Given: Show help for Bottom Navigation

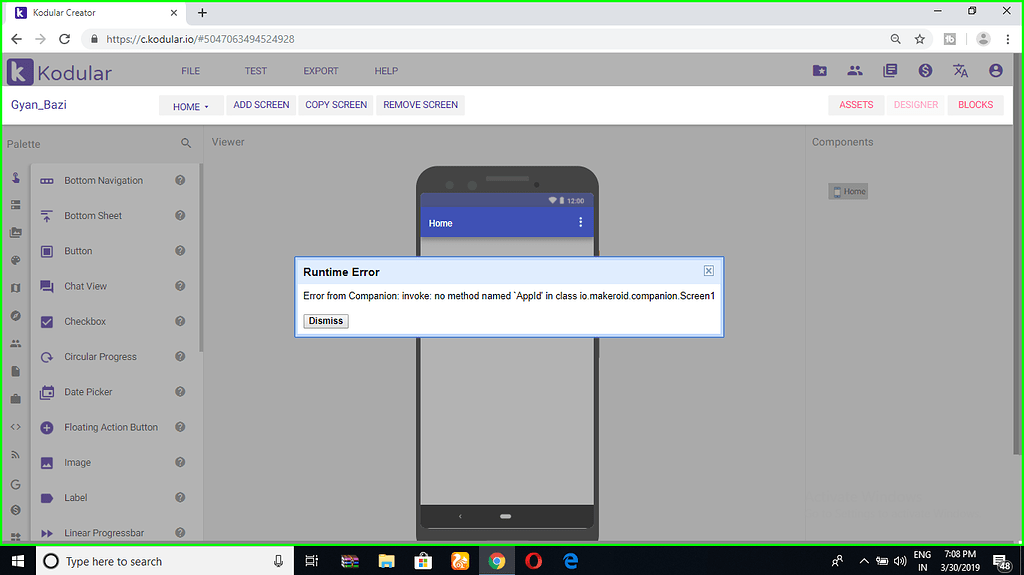Looking at the screenshot, I should (180, 180).
